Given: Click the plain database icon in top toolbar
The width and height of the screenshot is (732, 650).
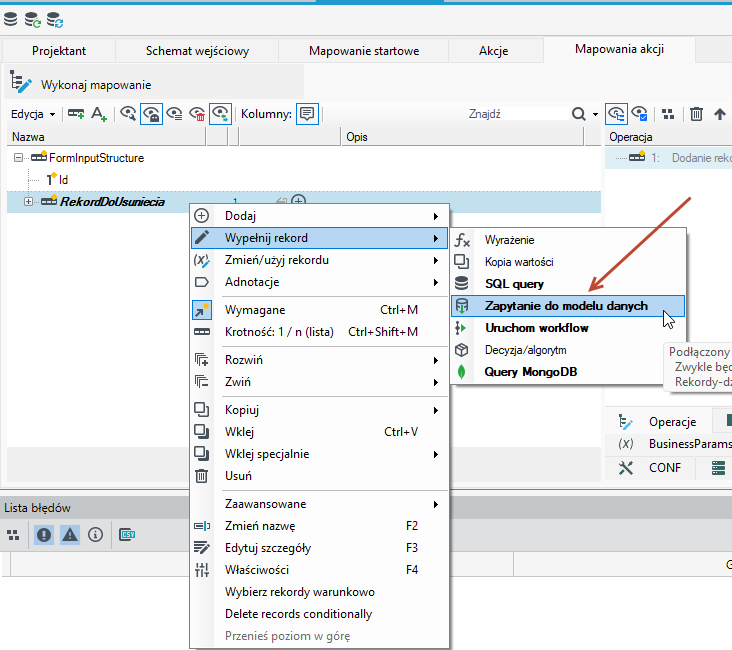Looking at the screenshot, I should (x=10, y=19).
